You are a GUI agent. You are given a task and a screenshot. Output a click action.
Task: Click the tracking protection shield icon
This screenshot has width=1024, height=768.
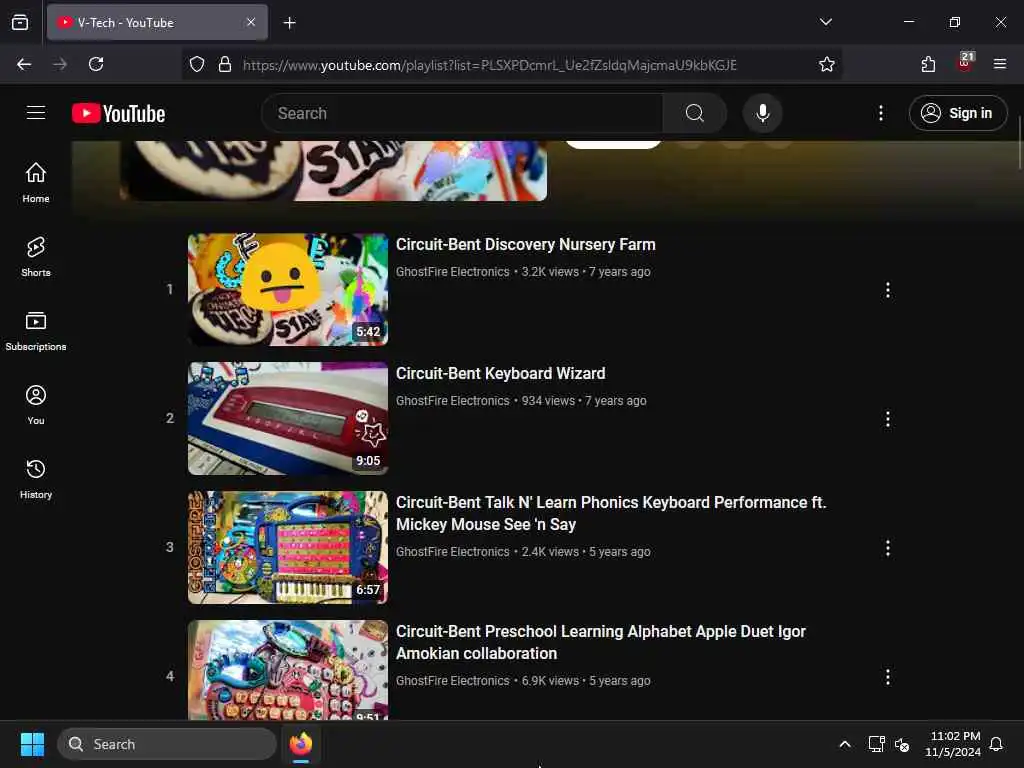197,64
